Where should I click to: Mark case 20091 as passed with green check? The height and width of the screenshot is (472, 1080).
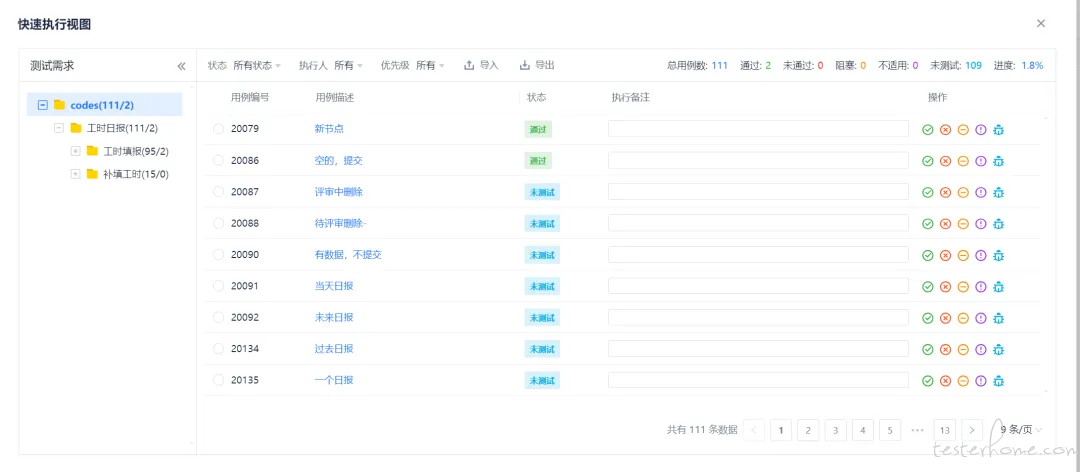tap(928, 286)
